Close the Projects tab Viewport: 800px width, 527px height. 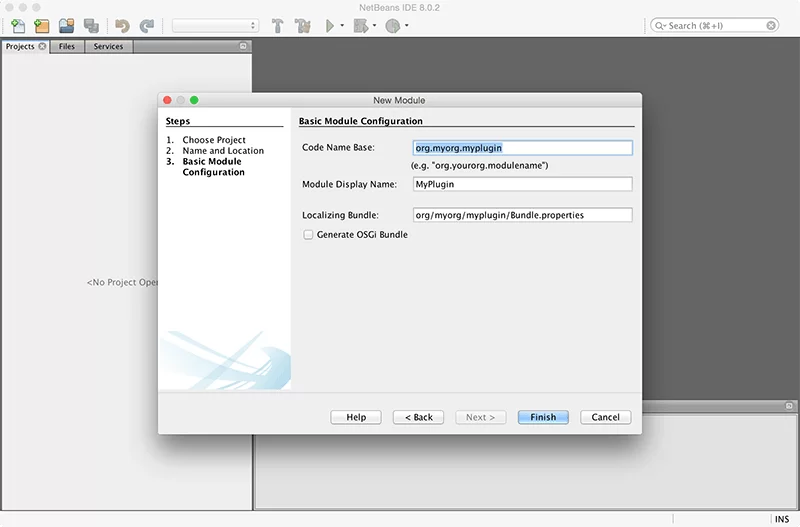tap(42, 46)
